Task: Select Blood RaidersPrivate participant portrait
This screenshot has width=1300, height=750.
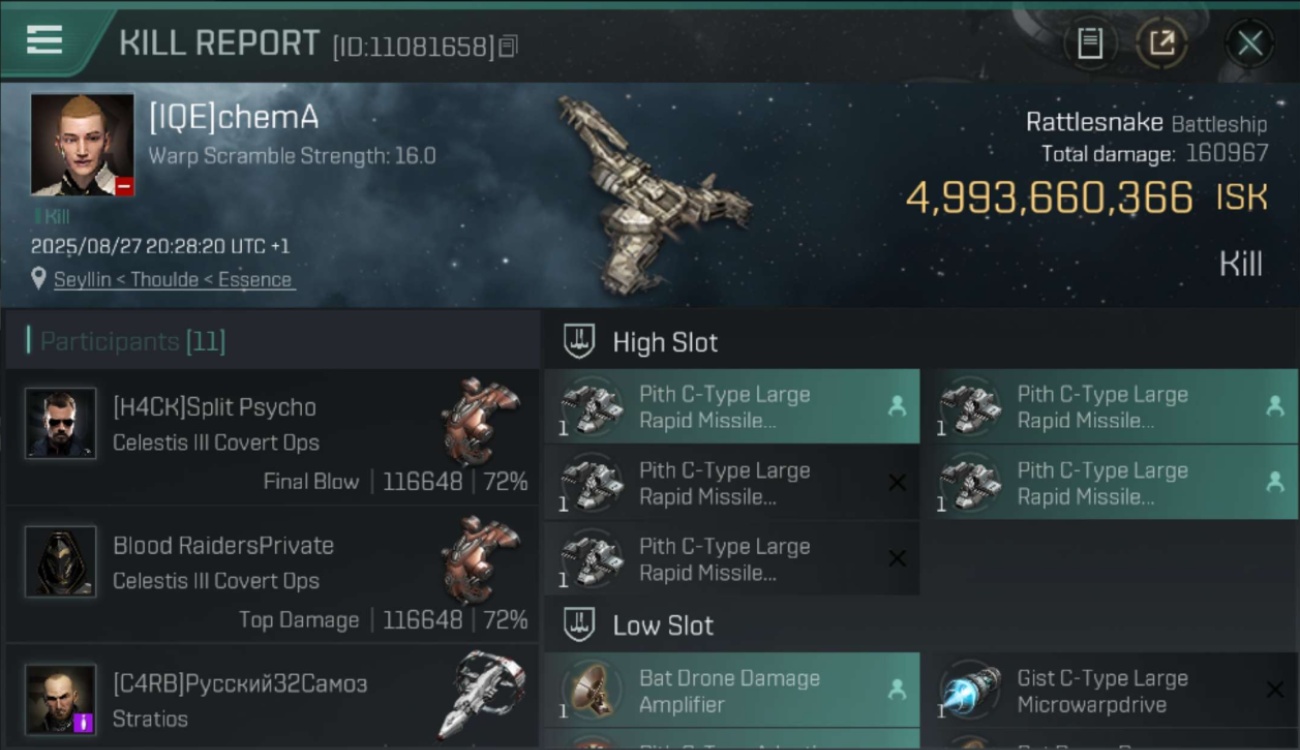Action: (61, 561)
